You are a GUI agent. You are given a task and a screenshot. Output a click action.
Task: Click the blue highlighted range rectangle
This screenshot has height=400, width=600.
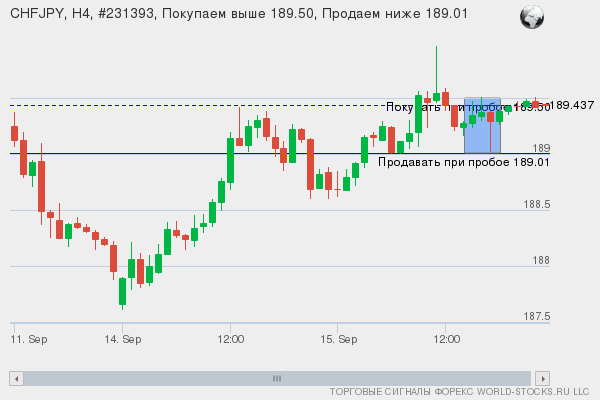tap(482, 126)
